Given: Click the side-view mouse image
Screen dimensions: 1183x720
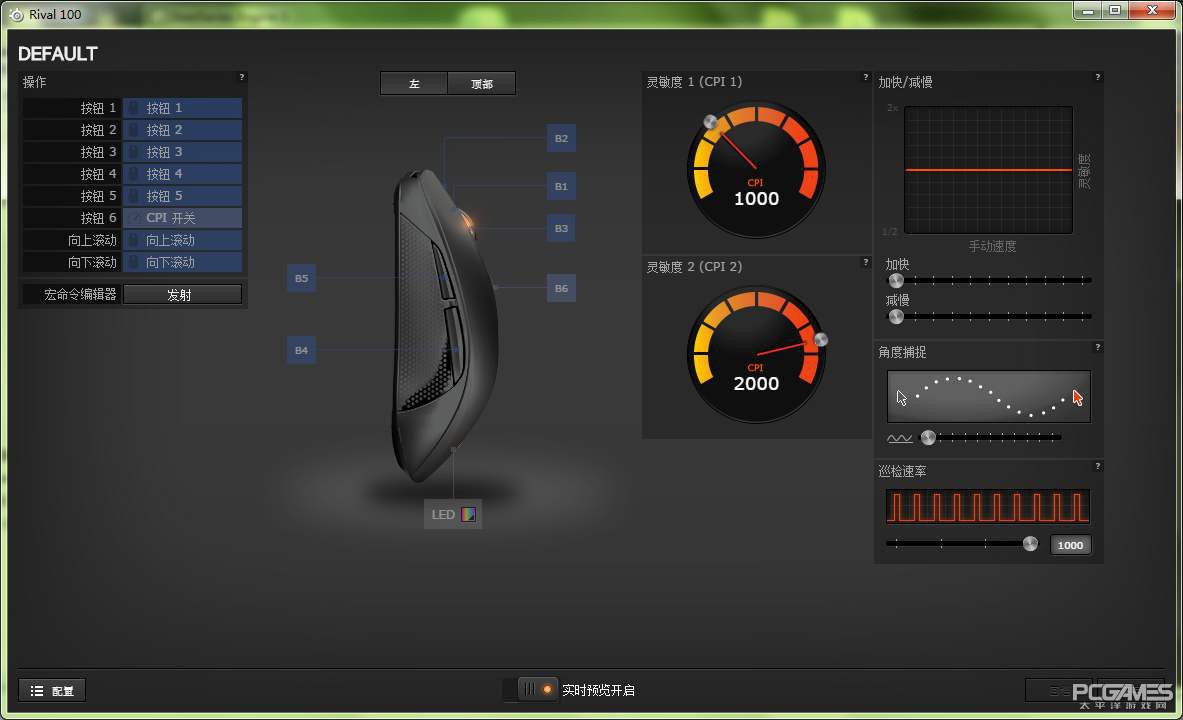Looking at the screenshot, I should (x=445, y=326).
